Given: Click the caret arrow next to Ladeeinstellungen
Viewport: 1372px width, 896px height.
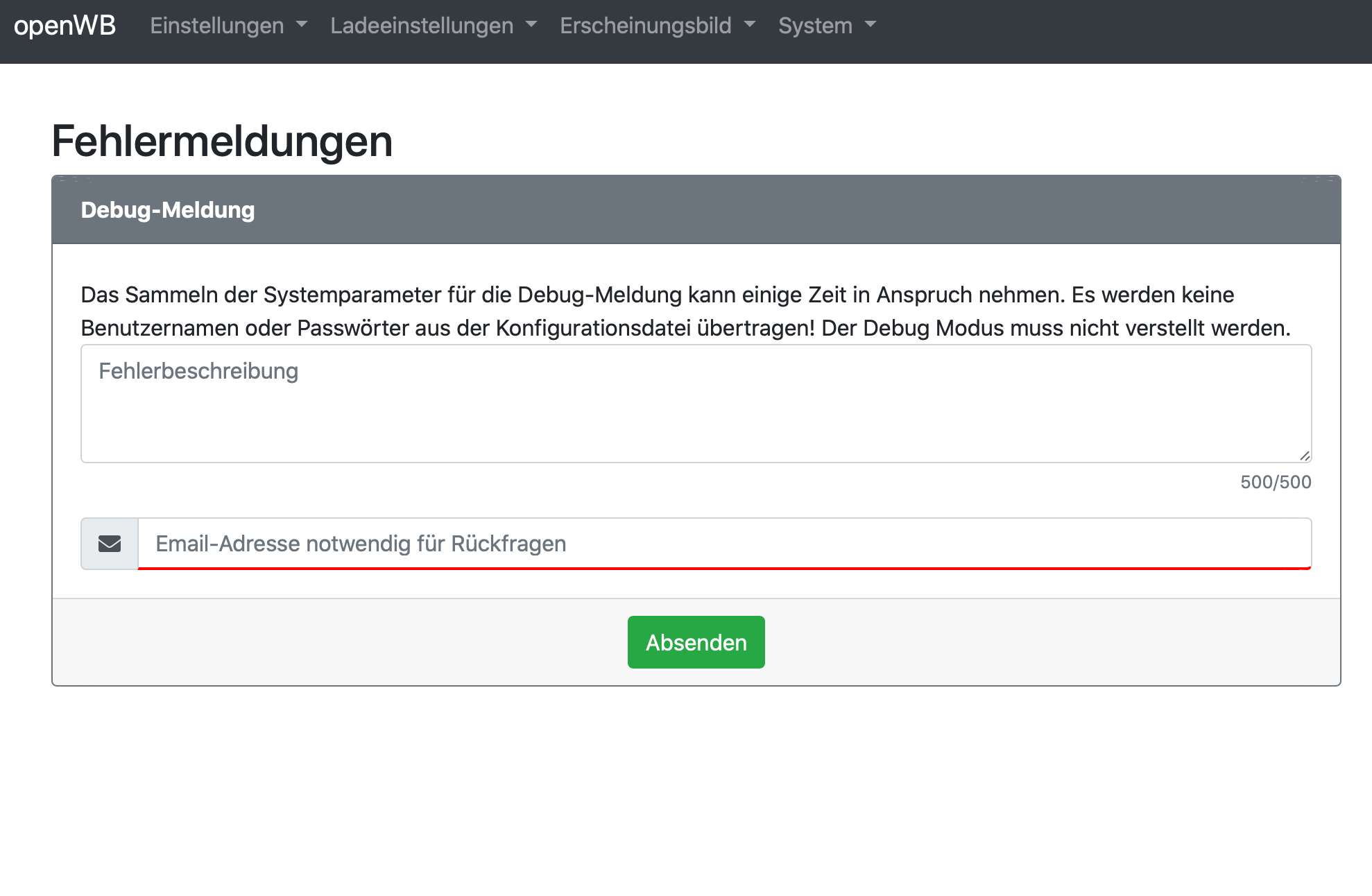Looking at the screenshot, I should [531, 25].
